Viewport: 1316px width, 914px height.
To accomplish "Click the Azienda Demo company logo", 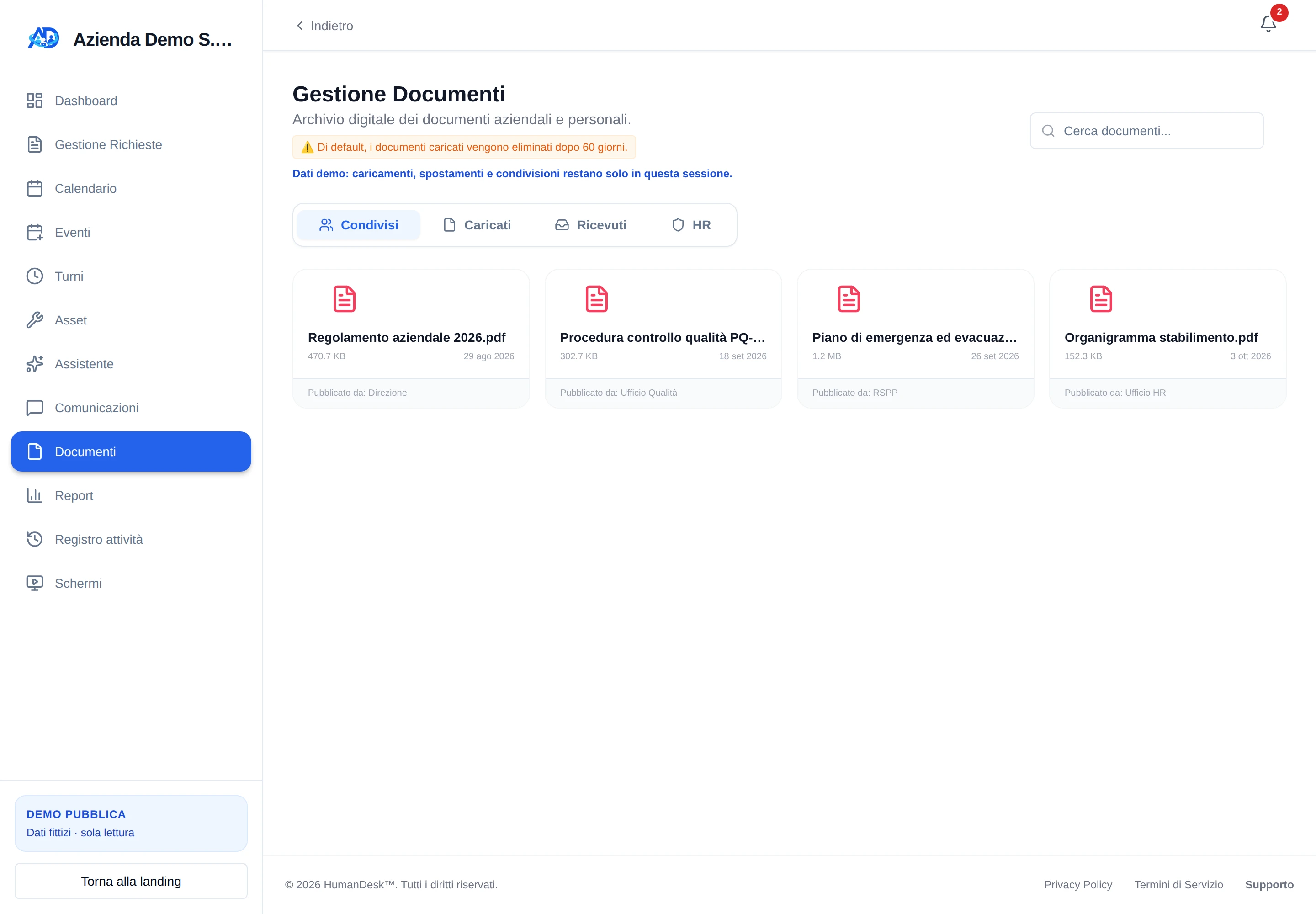I will pos(43,38).
